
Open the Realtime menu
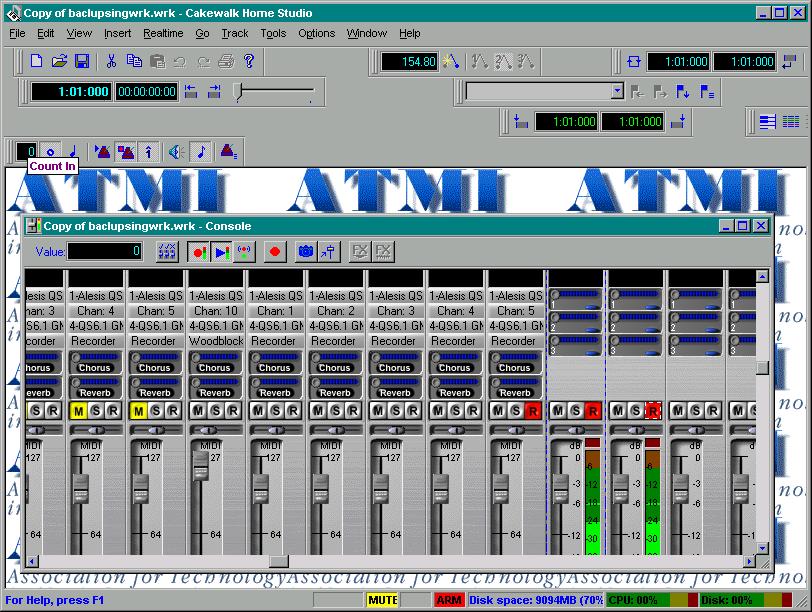[163, 33]
